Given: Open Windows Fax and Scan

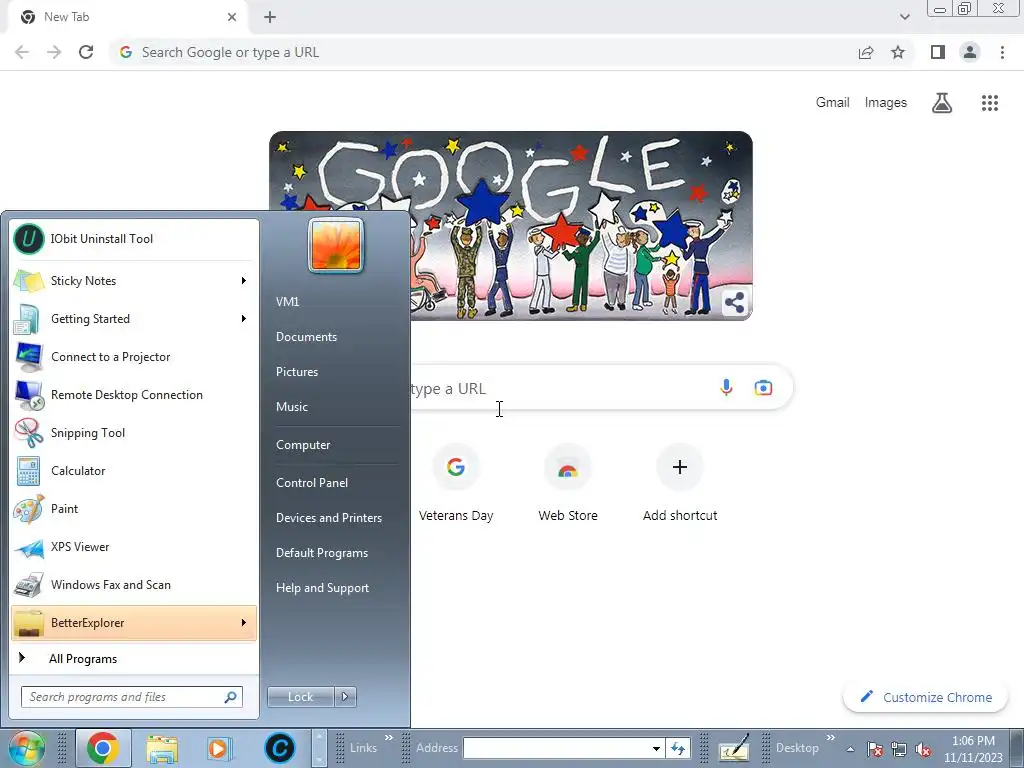Looking at the screenshot, I should coord(134,584).
